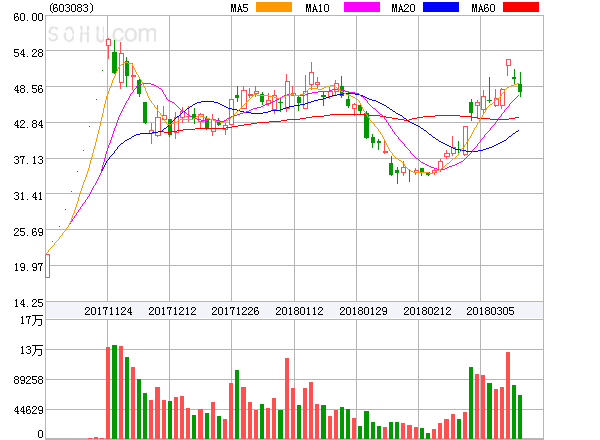This screenshot has width=600, height=440.
Task: Click the MA60 legend label
Action: click(x=483, y=8)
